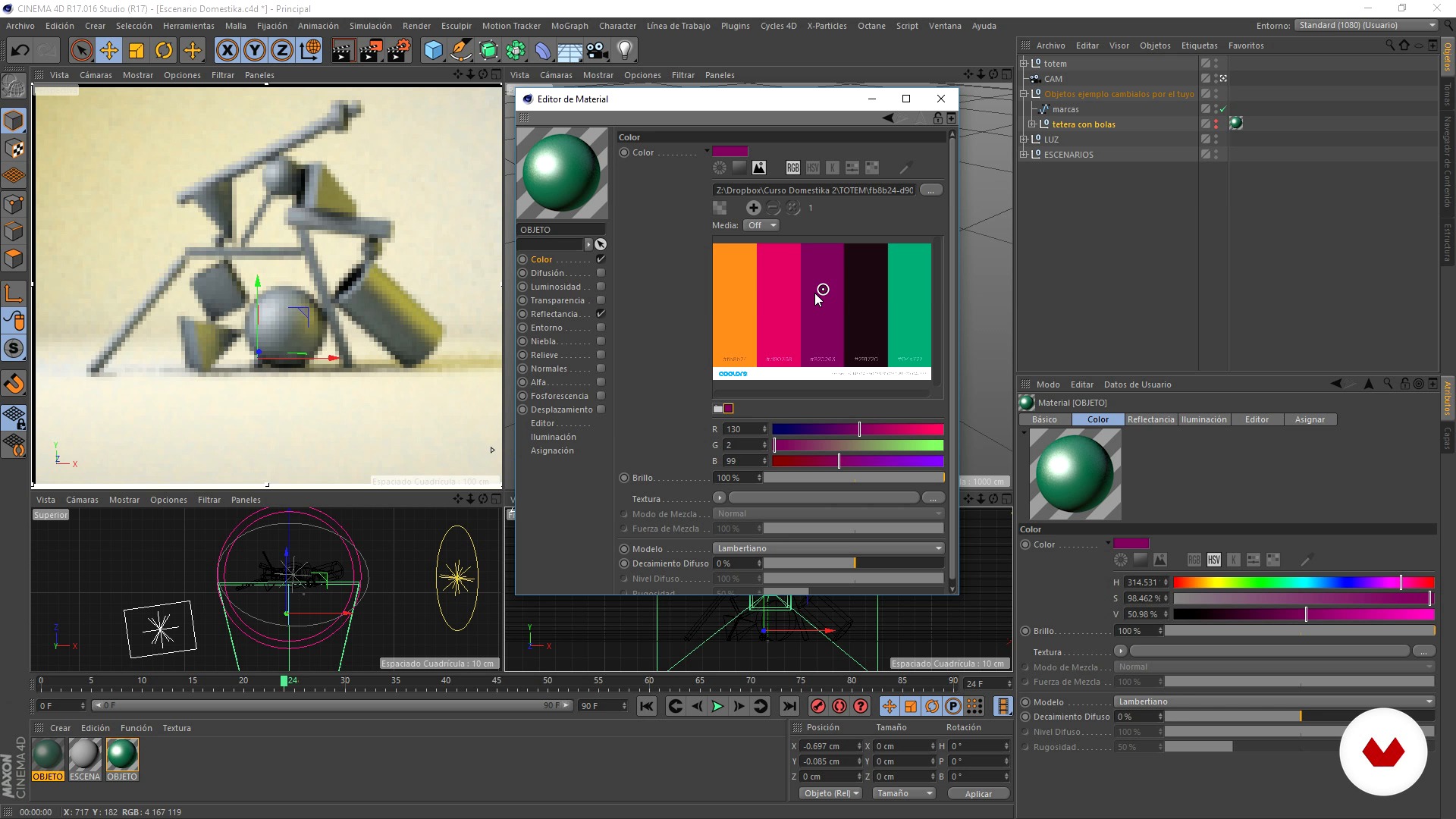
Task: Expand tetera con bolas object
Action: pyautogui.click(x=1032, y=124)
